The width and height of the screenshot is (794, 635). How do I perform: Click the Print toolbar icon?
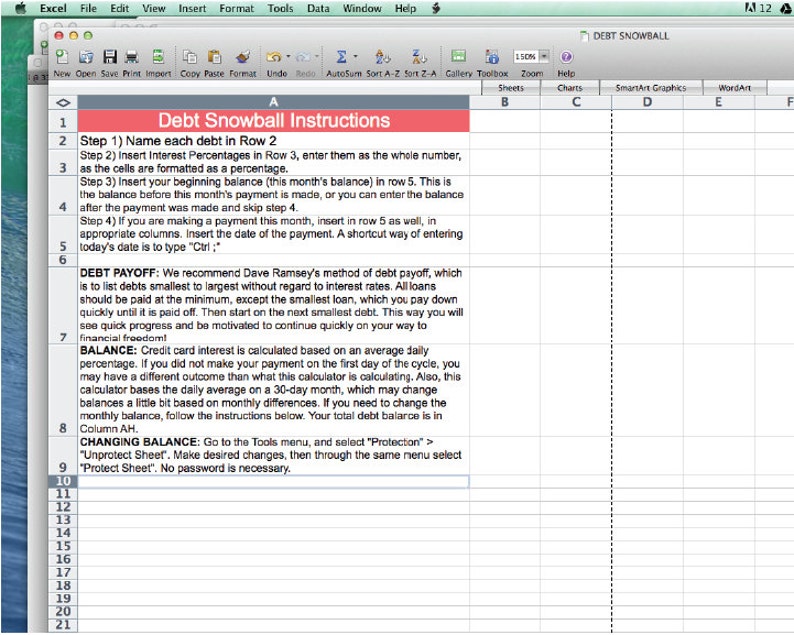pyautogui.click(x=132, y=57)
